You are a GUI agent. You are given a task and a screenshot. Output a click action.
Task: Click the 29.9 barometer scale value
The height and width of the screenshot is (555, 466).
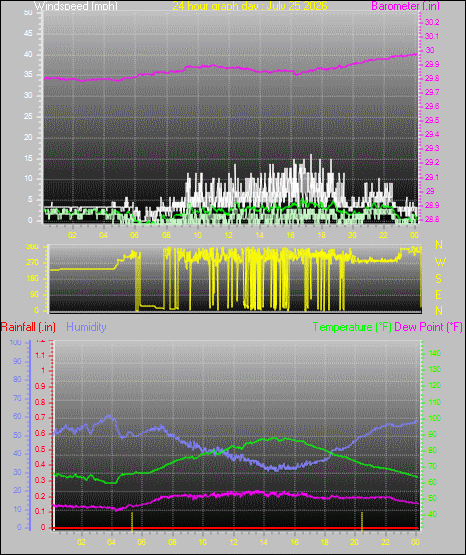click(x=432, y=64)
